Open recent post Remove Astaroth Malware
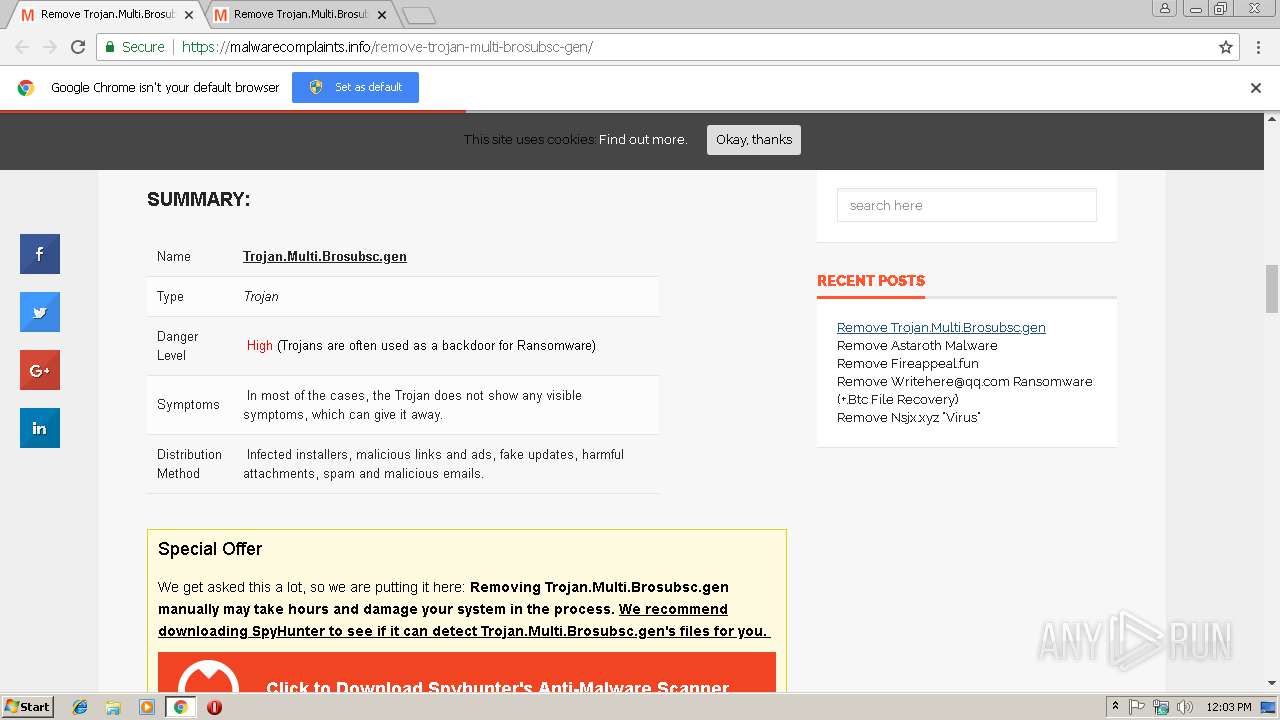Image resolution: width=1280 pixels, height=720 pixels. pyautogui.click(x=917, y=345)
